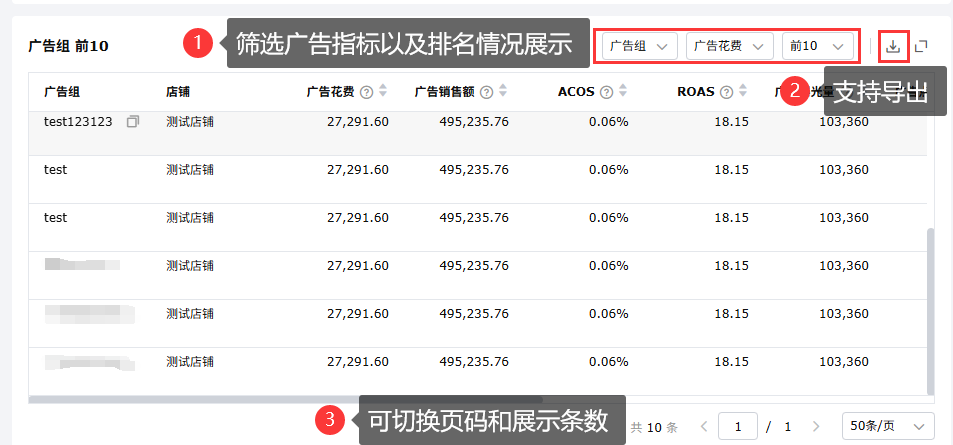This screenshot has height=445, width=953.
Task: Click 测试店铺 link in first row
Action: pyautogui.click(x=190, y=122)
